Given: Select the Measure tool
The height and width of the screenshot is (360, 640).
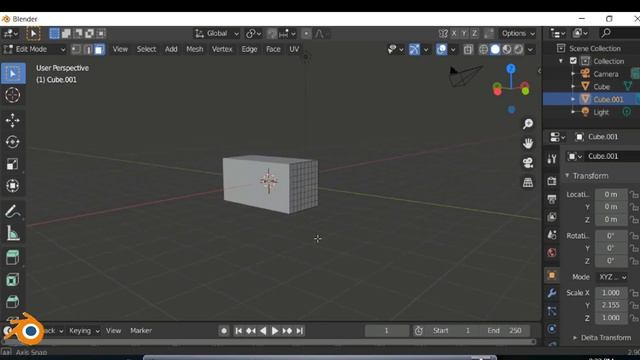Looking at the screenshot, I should point(13,233).
